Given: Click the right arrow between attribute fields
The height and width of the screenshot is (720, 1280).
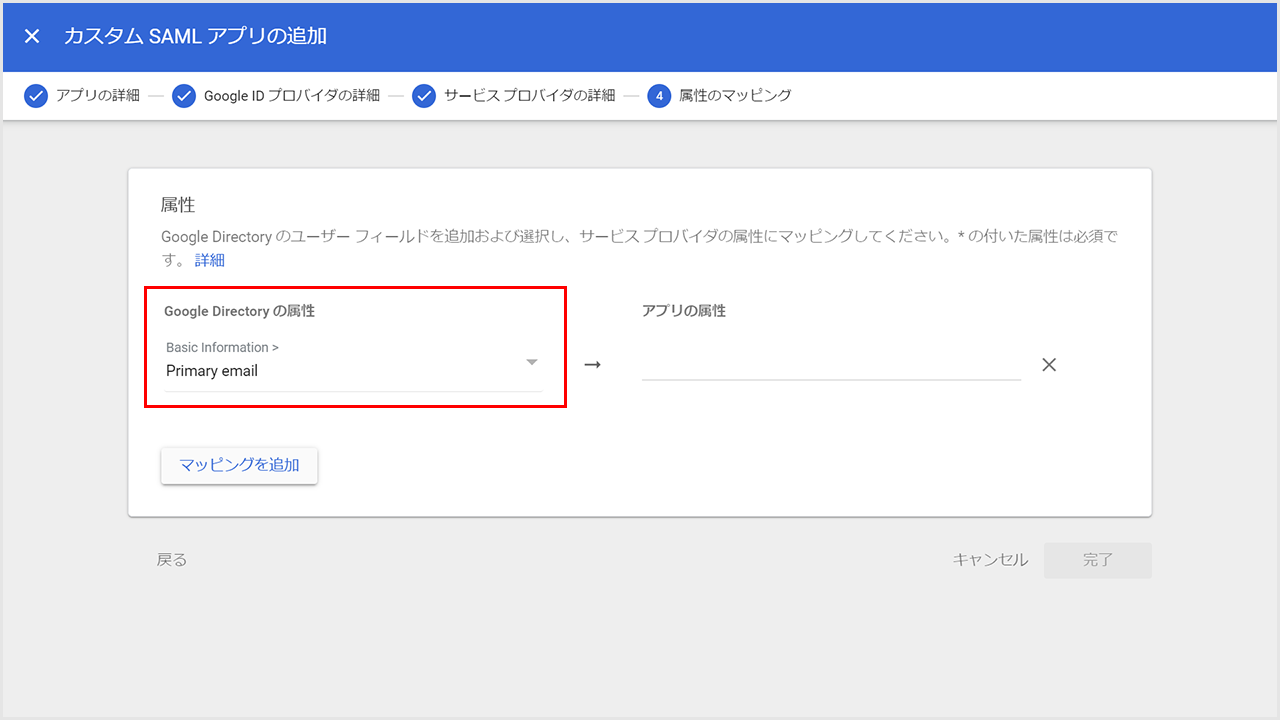Looking at the screenshot, I should [x=592, y=365].
